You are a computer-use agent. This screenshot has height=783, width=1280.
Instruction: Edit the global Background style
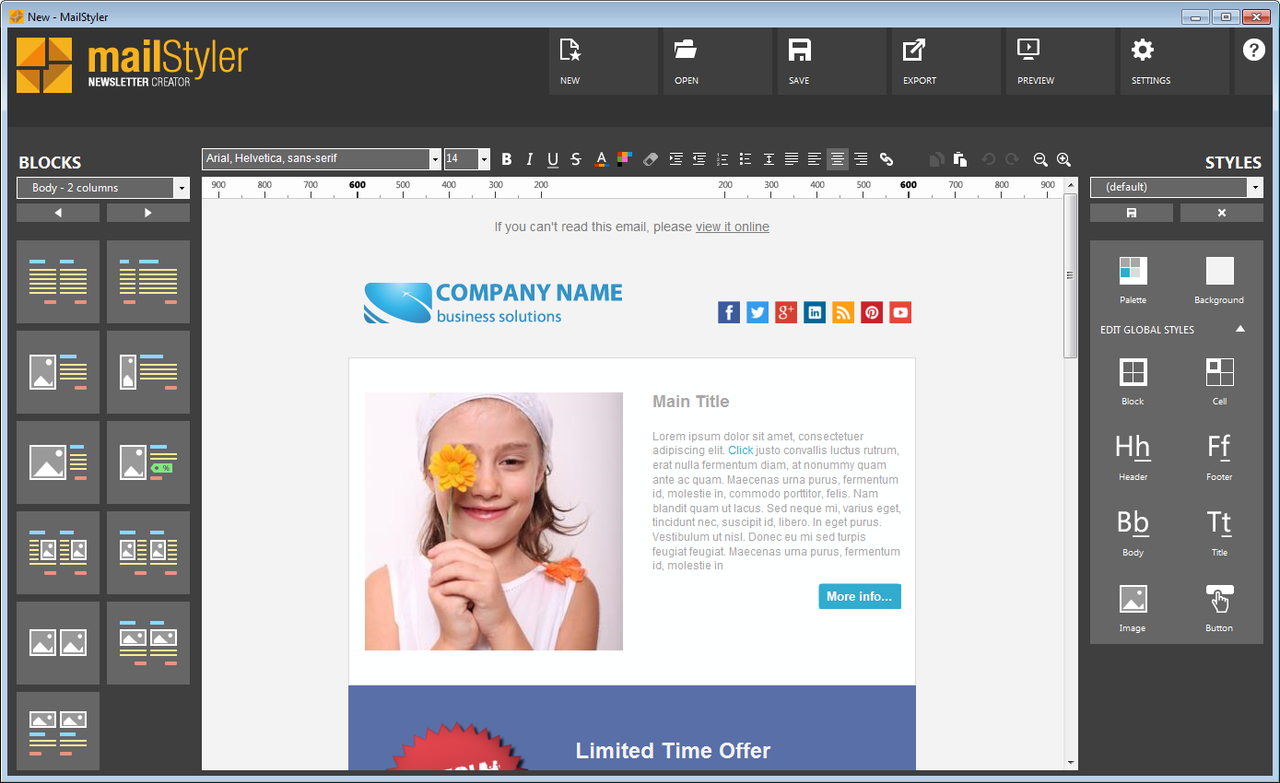(1219, 279)
